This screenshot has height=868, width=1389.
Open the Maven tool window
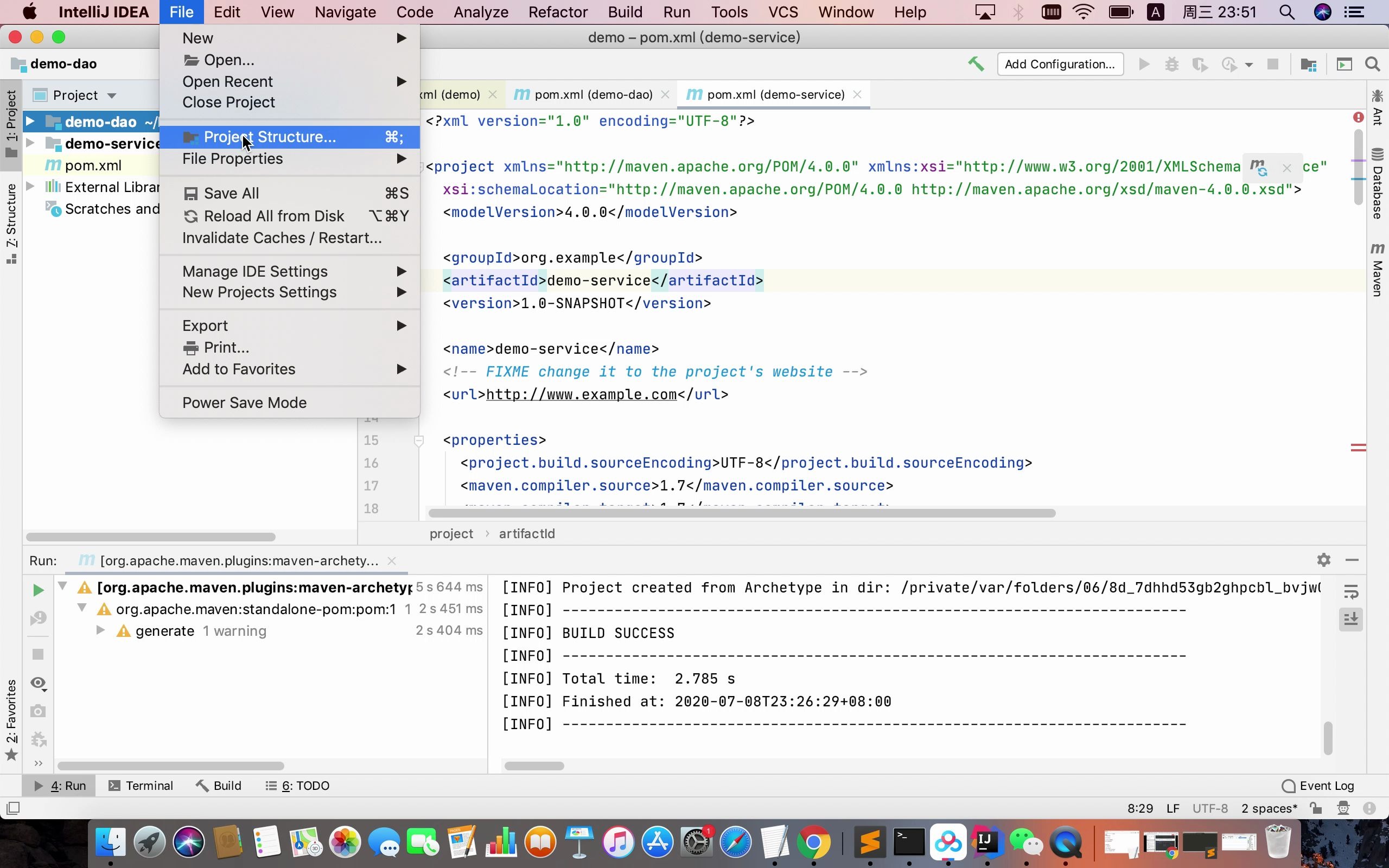click(1378, 270)
